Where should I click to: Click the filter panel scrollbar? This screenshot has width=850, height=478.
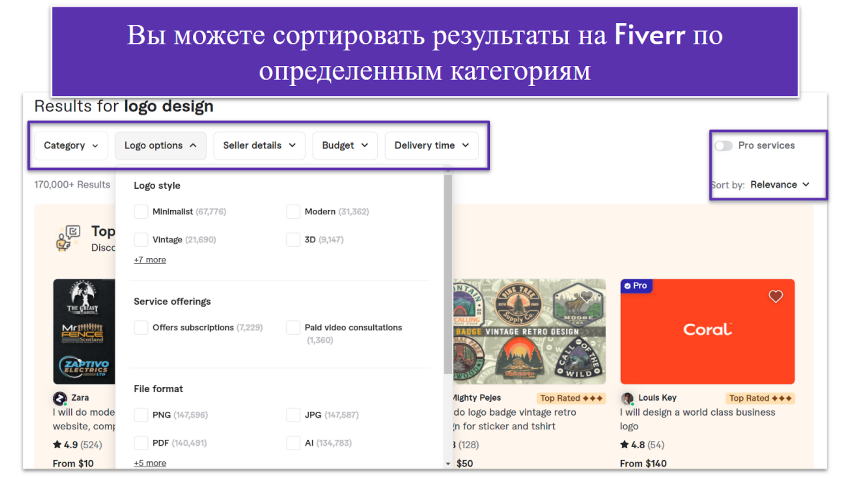tap(448, 274)
